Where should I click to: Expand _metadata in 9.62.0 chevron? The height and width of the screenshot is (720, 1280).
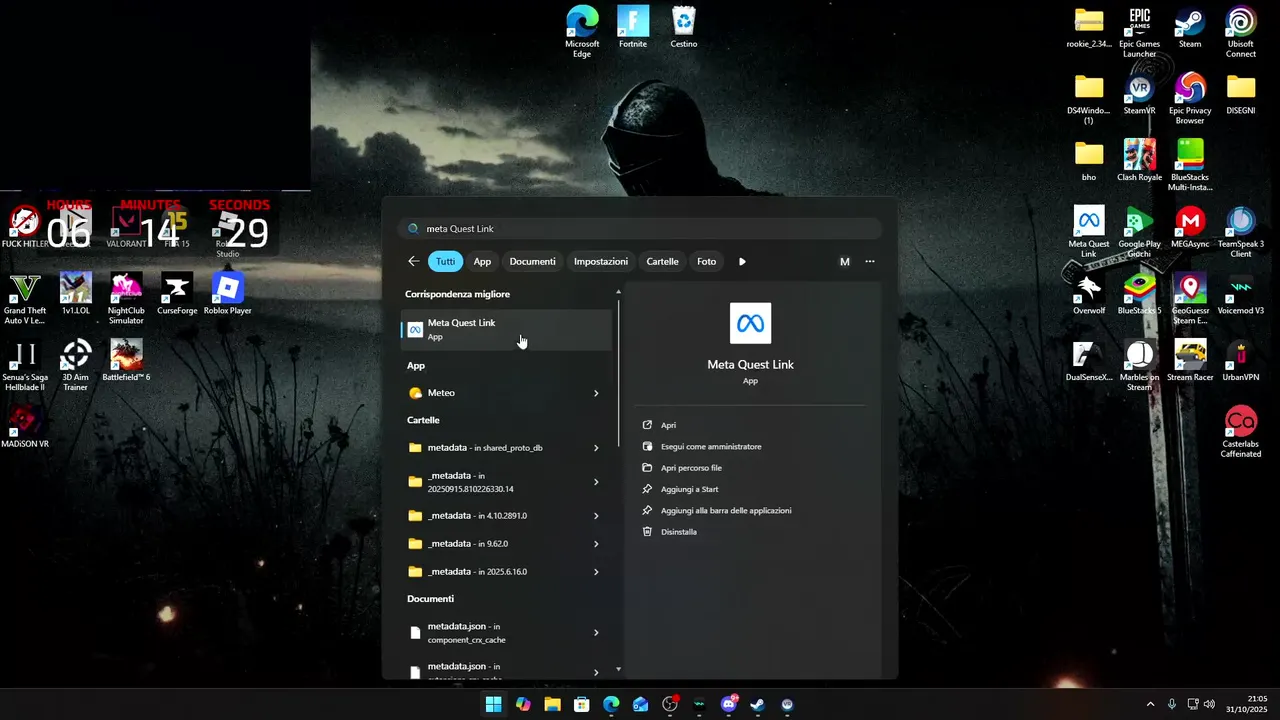[596, 544]
